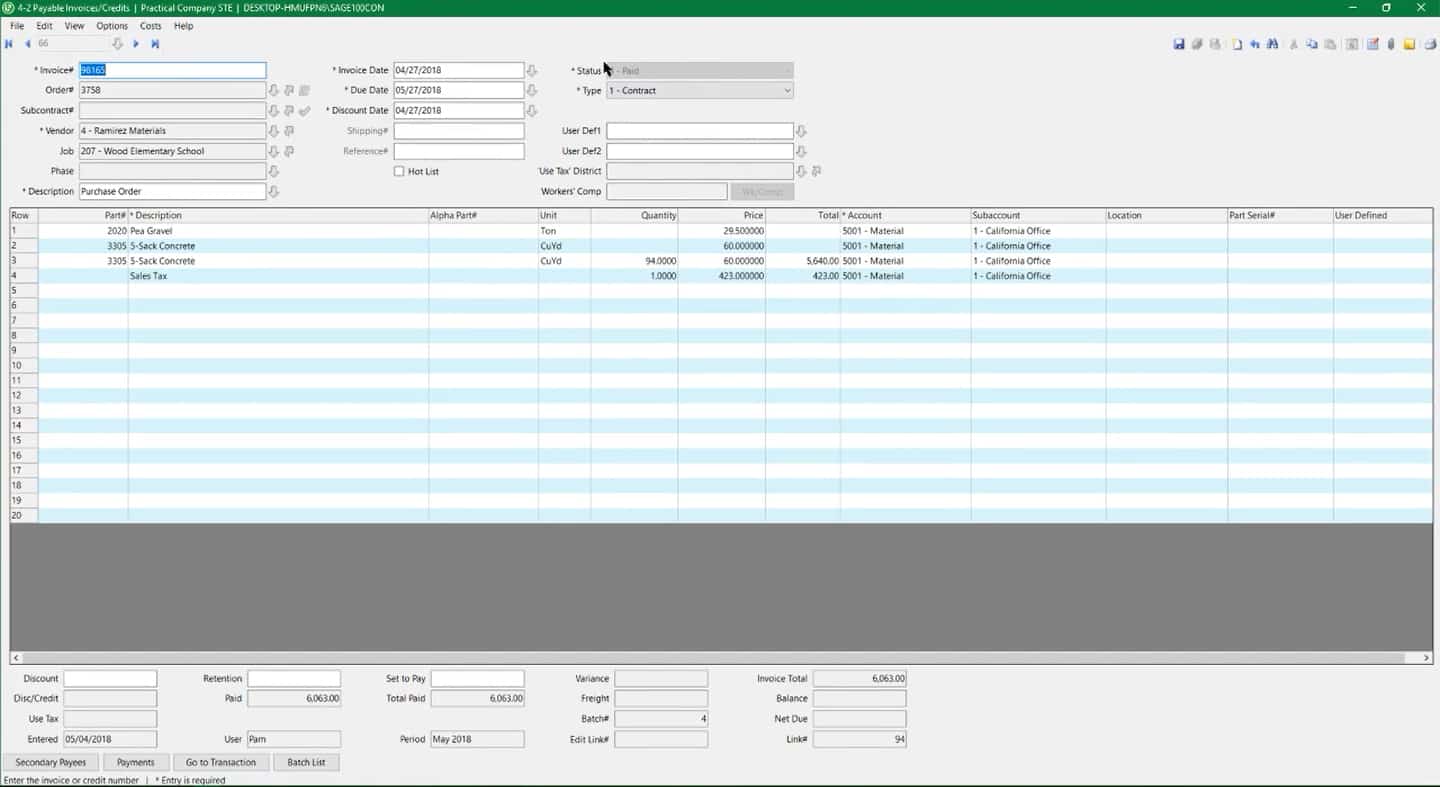Image resolution: width=1440 pixels, height=787 pixels.
Task: Open the yellow notes icon
Action: pyautogui.click(x=1409, y=44)
